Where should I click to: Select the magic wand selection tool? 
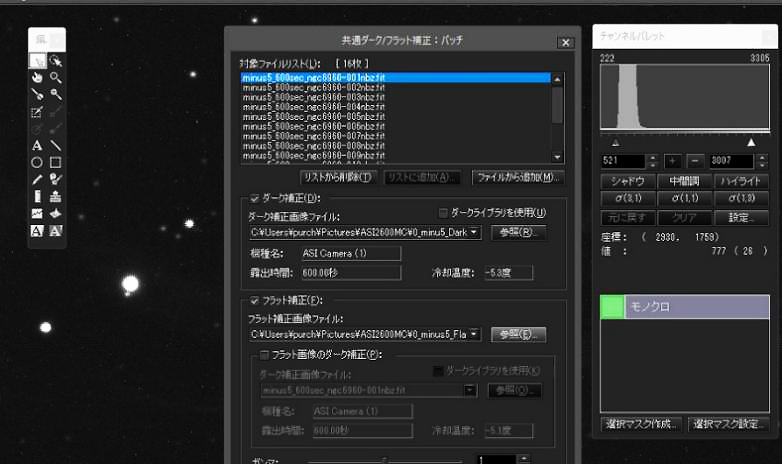[x=56, y=61]
